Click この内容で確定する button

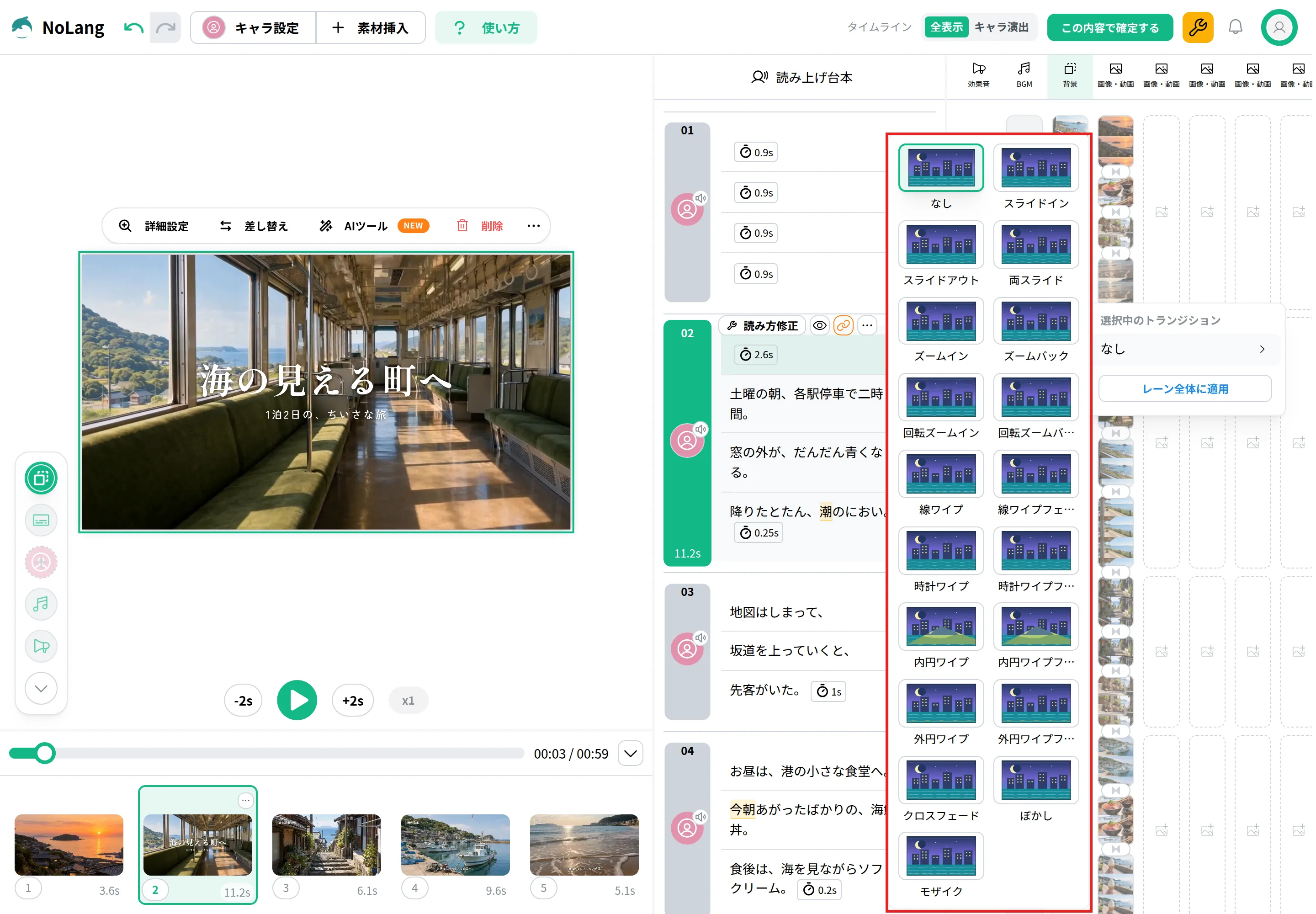1109,27
